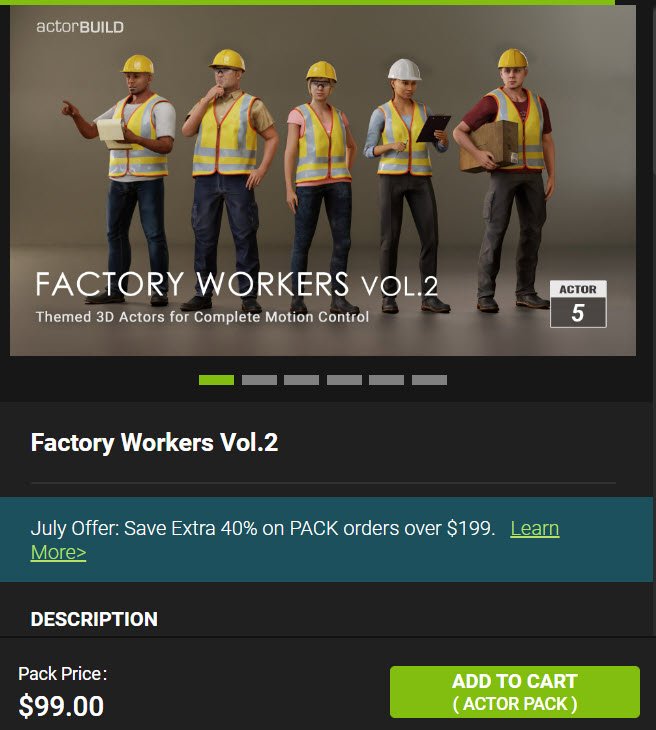Image resolution: width=656 pixels, height=730 pixels.
Task: Select the worker wearing the white hard hat
Action: pyautogui.click(x=406, y=184)
